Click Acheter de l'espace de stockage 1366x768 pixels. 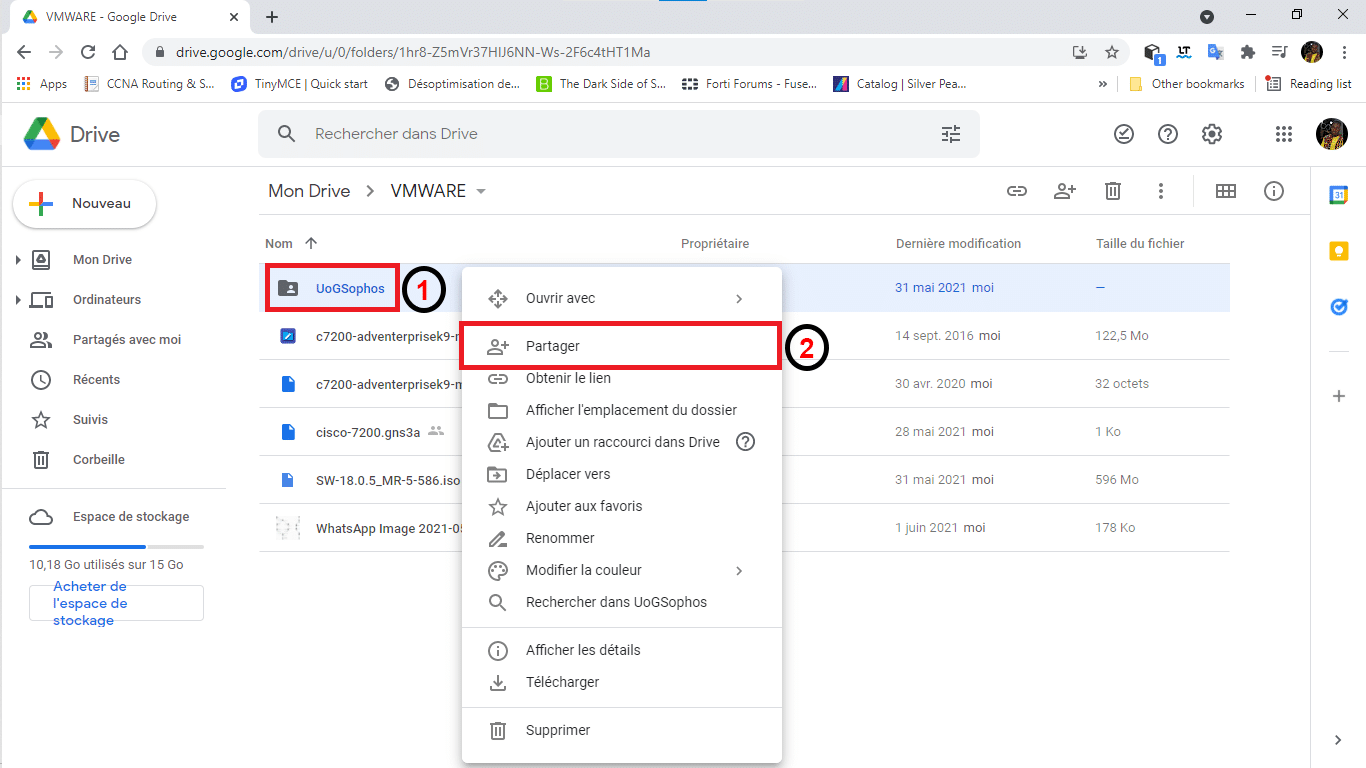[116, 603]
